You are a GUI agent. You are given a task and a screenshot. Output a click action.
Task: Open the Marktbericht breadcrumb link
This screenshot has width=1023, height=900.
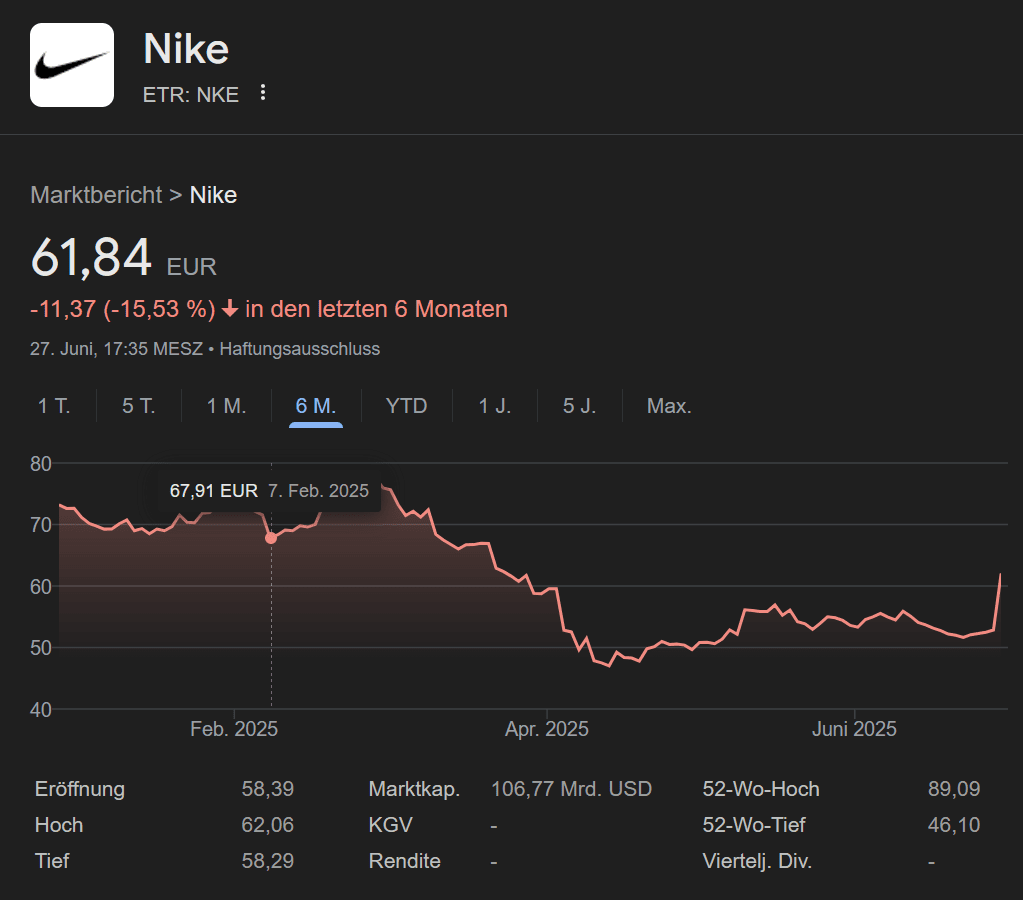pos(96,194)
